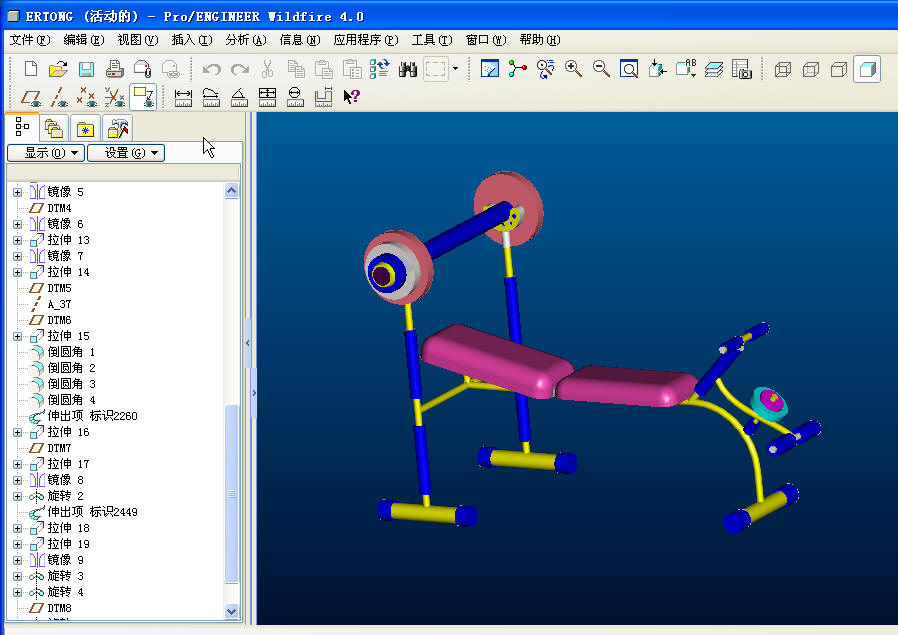Open the 显示 dropdown
The height and width of the screenshot is (635, 898).
pyautogui.click(x=46, y=153)
